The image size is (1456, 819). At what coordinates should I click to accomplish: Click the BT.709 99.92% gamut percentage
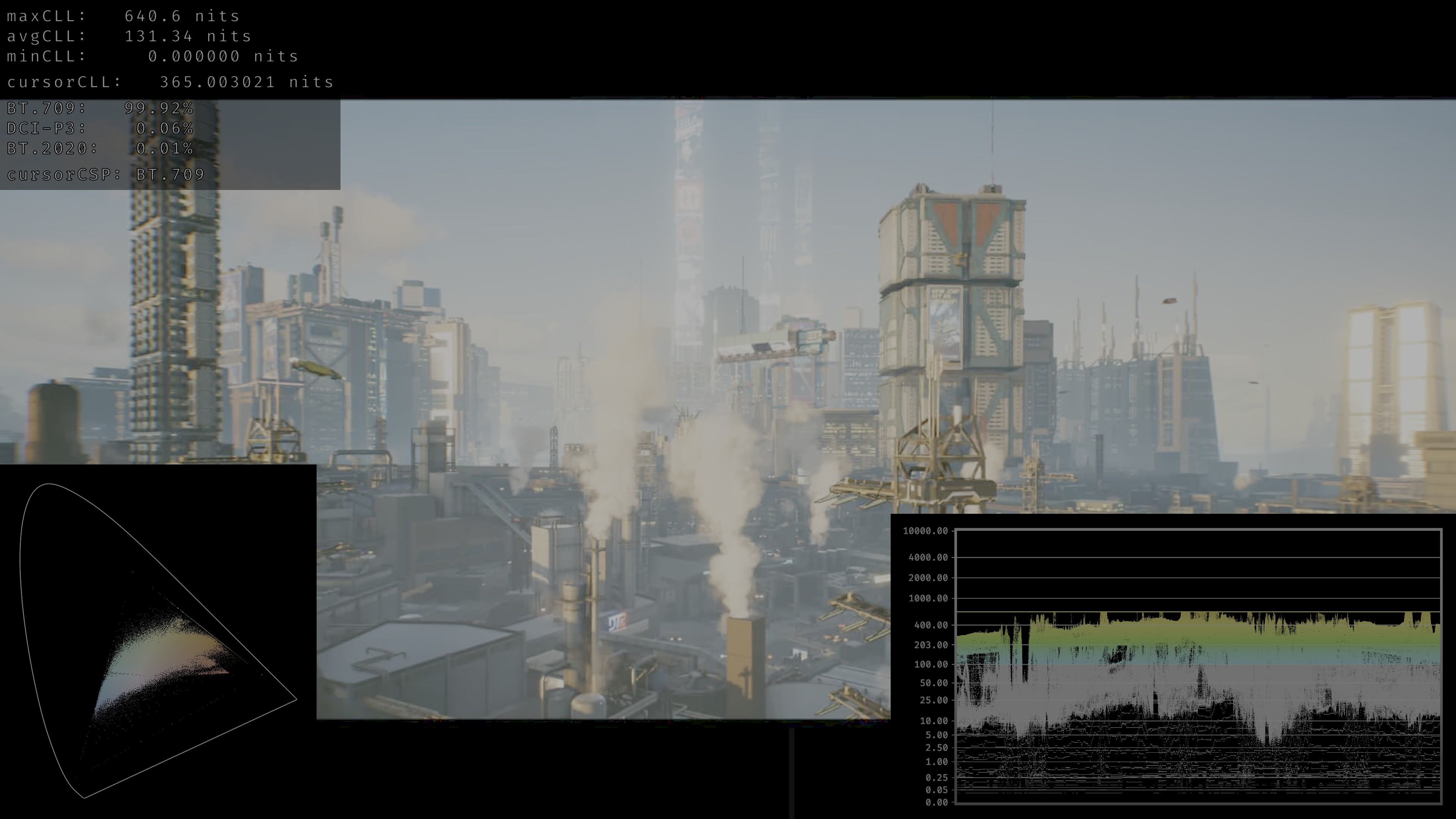(x=100, y=108)
